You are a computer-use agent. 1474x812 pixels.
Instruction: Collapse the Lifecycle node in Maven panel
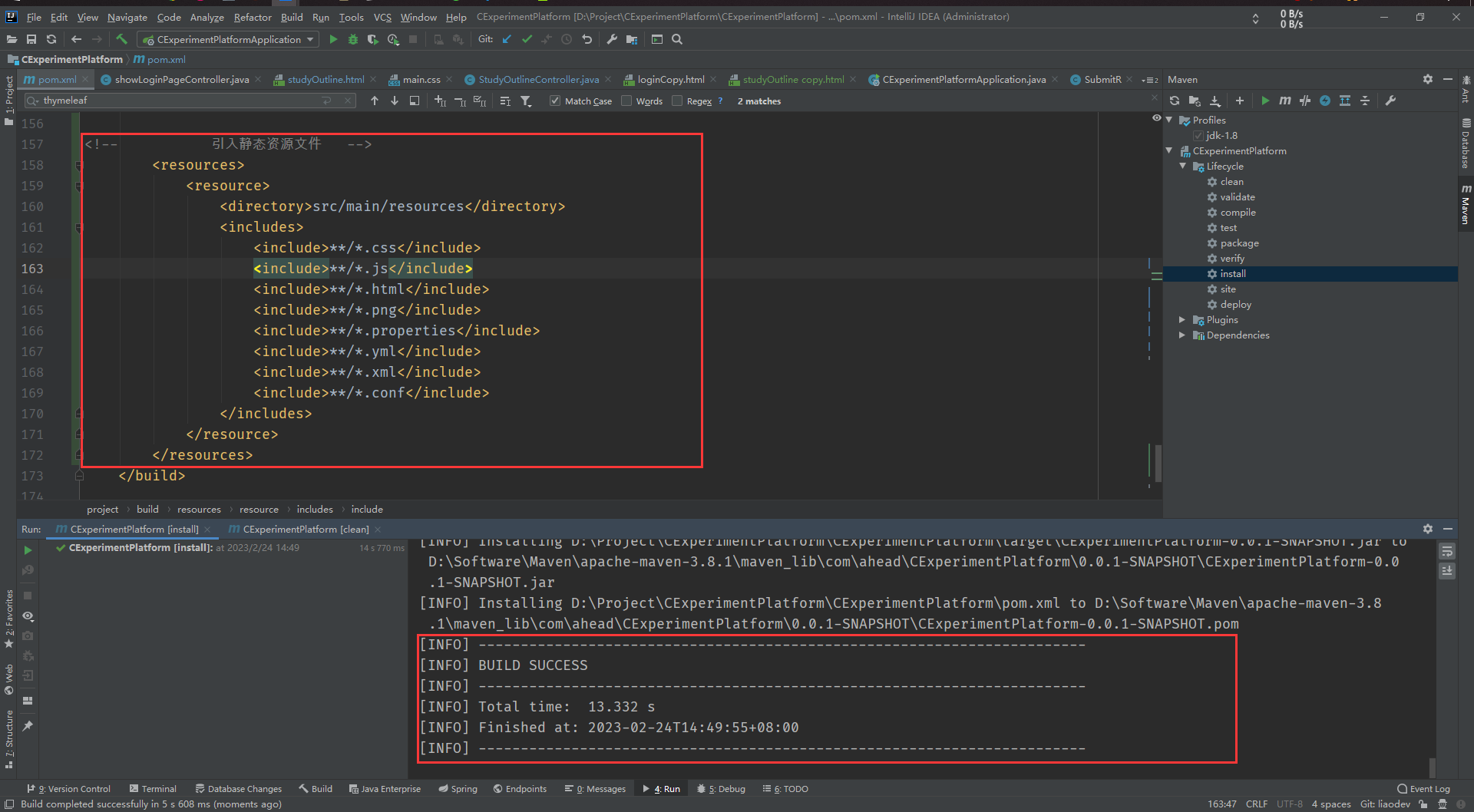point(1182,166)
